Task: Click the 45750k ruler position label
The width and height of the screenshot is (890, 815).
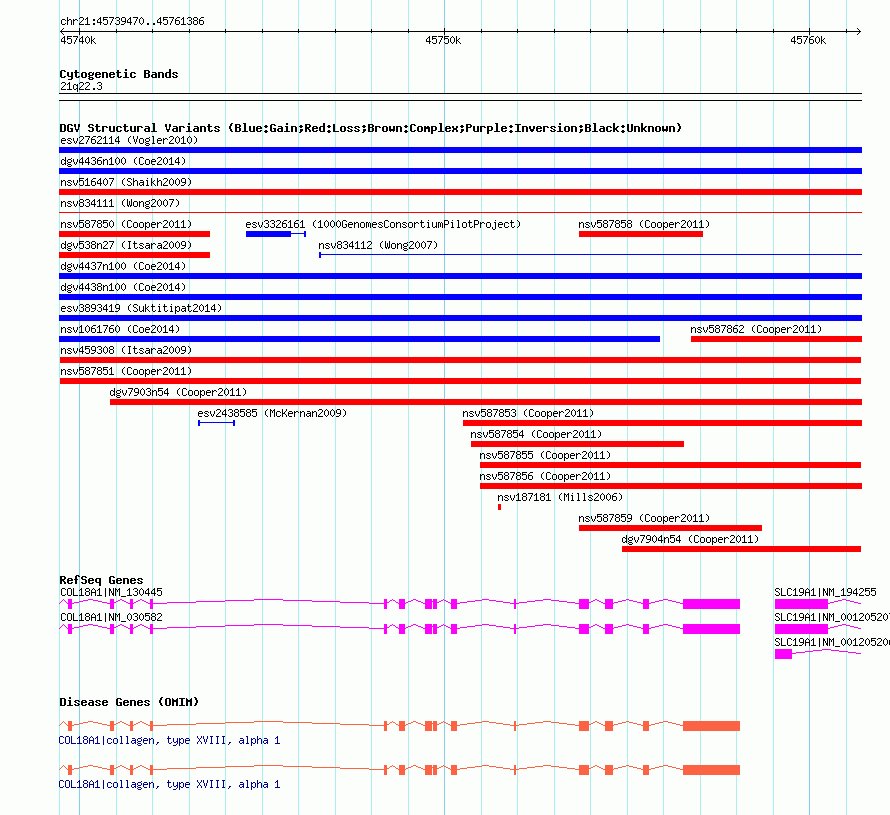Action: tap(443, 40)
